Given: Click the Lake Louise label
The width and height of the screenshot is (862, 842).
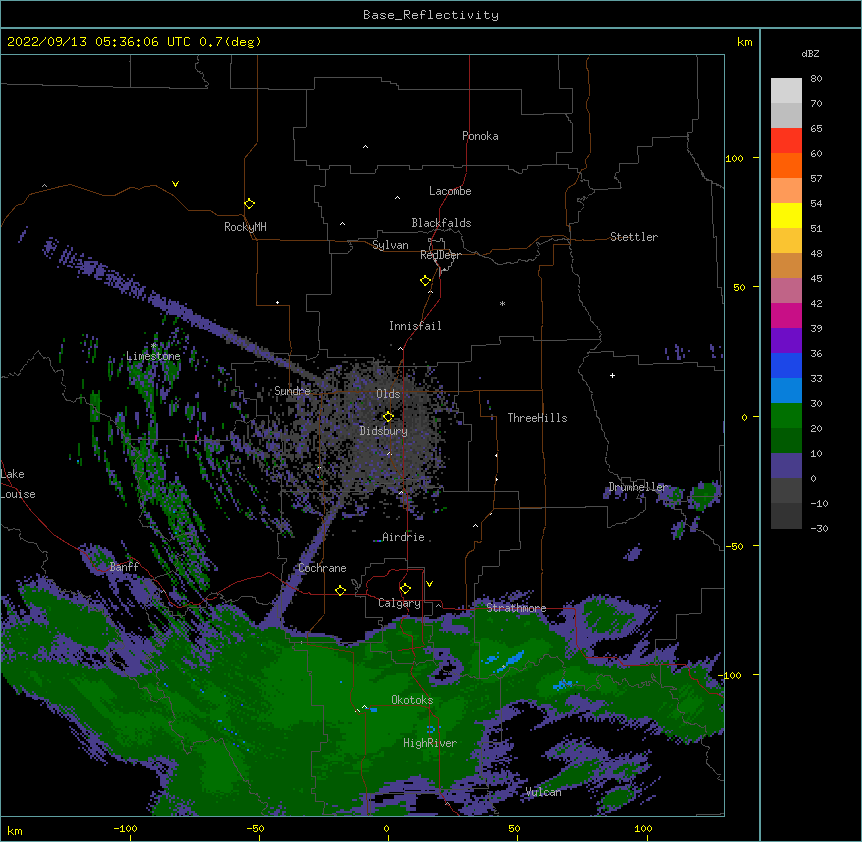Looking at the screenshot, I should point(17,484).
